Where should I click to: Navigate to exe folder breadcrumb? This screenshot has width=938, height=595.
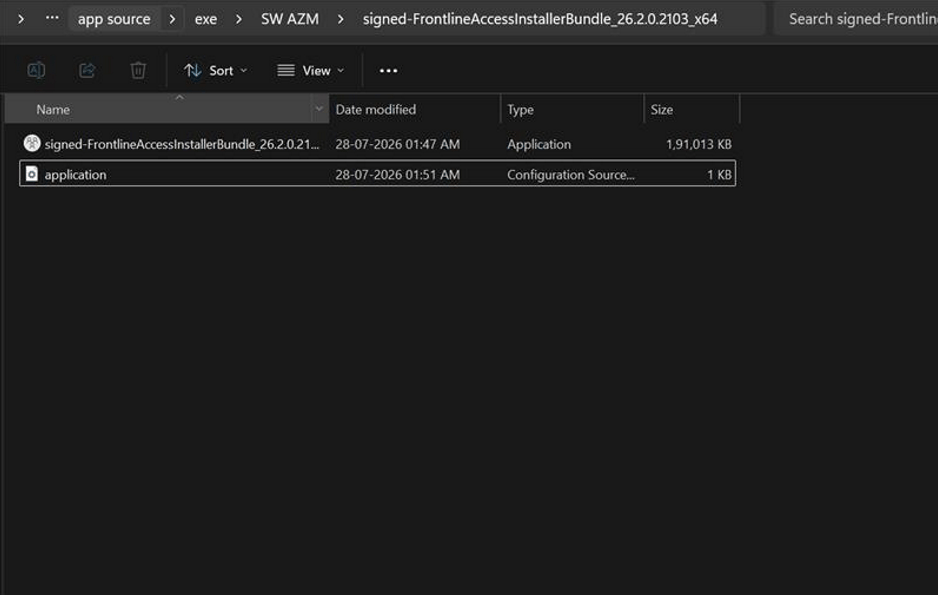pyautogui.click(x=206, y=19)
